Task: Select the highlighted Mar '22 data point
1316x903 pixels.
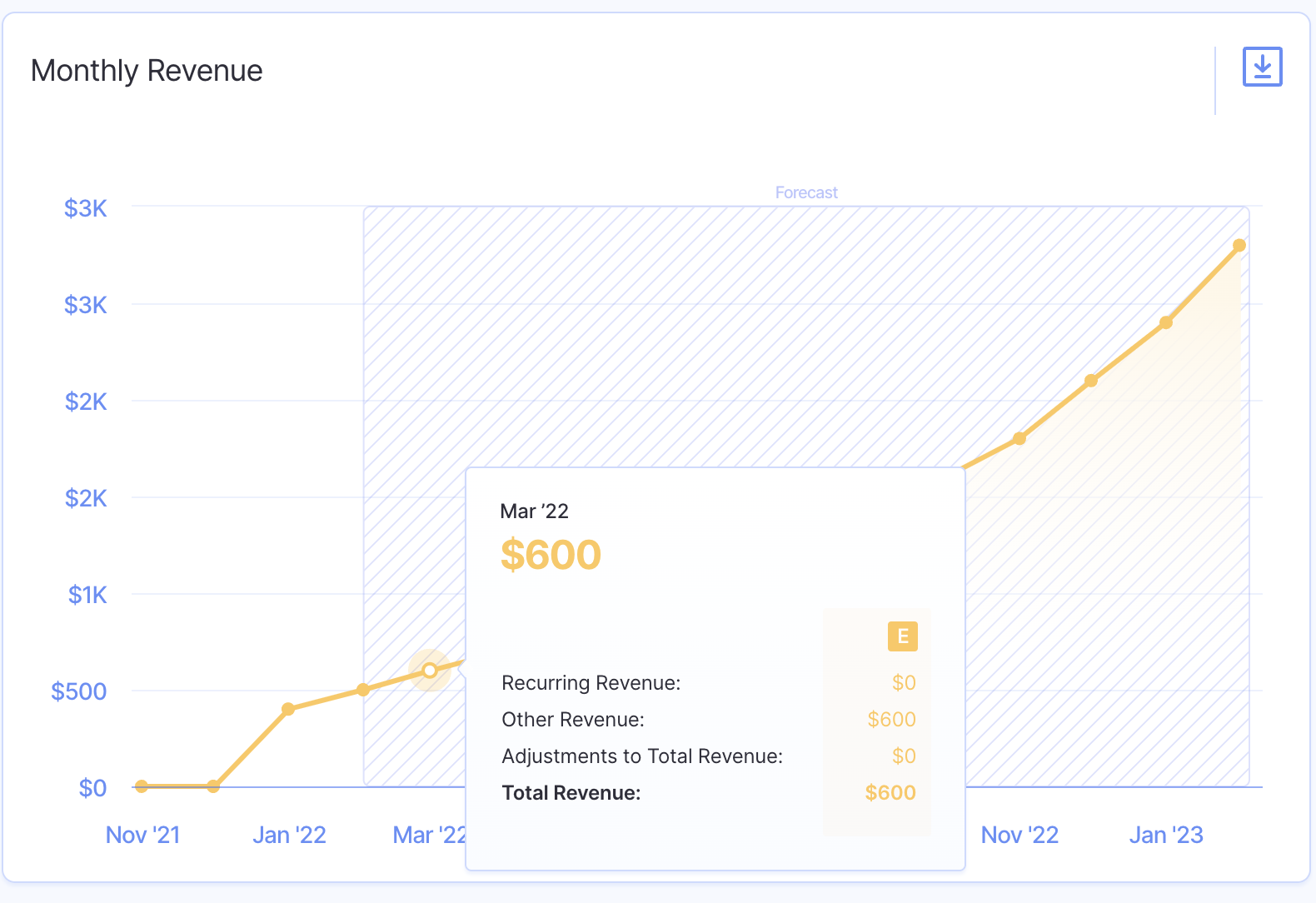Action: tap(430, 671)
